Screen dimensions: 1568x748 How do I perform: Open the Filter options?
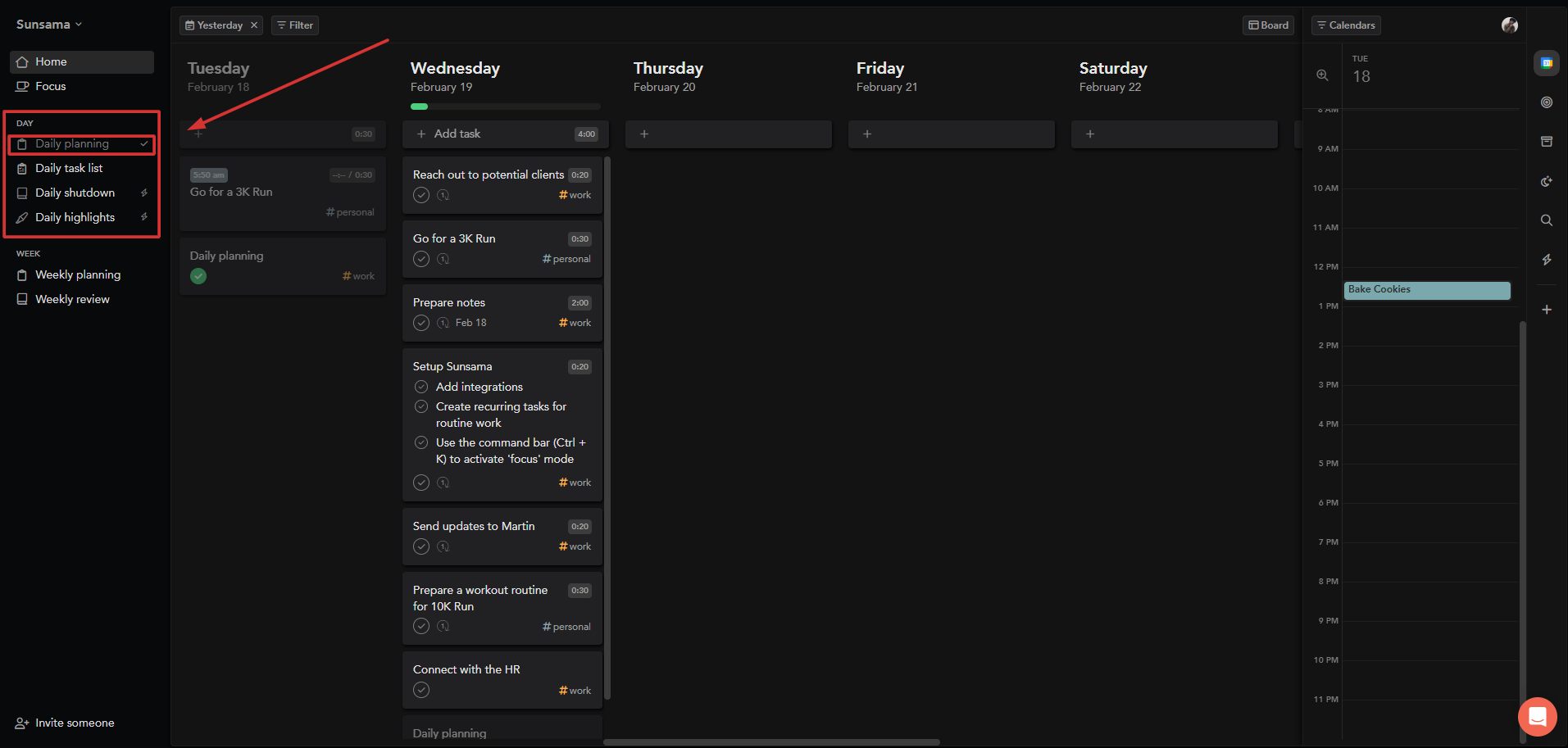click(295, 25)
